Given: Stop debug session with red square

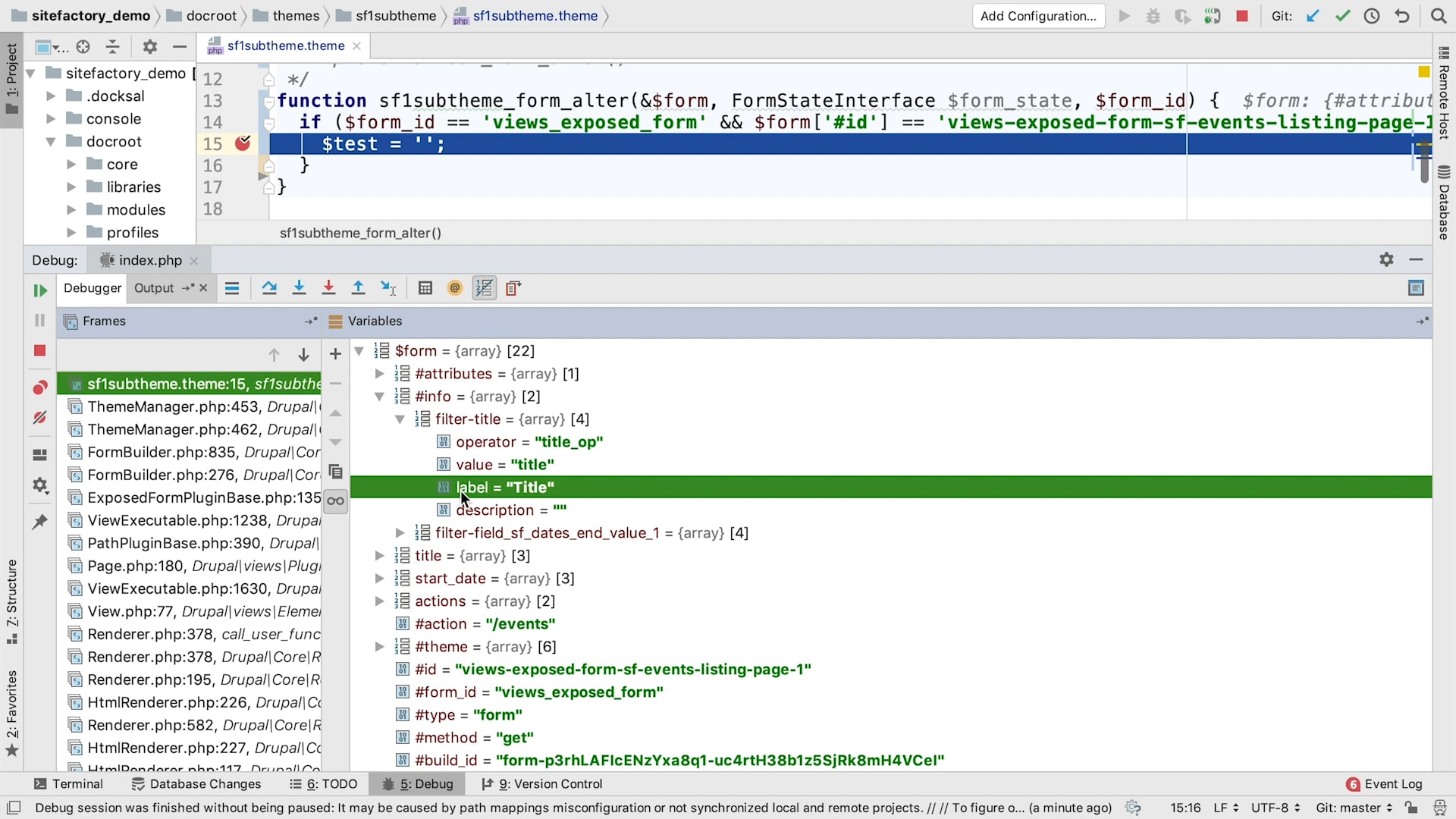Looking at the screenshot, I should 40,350.
